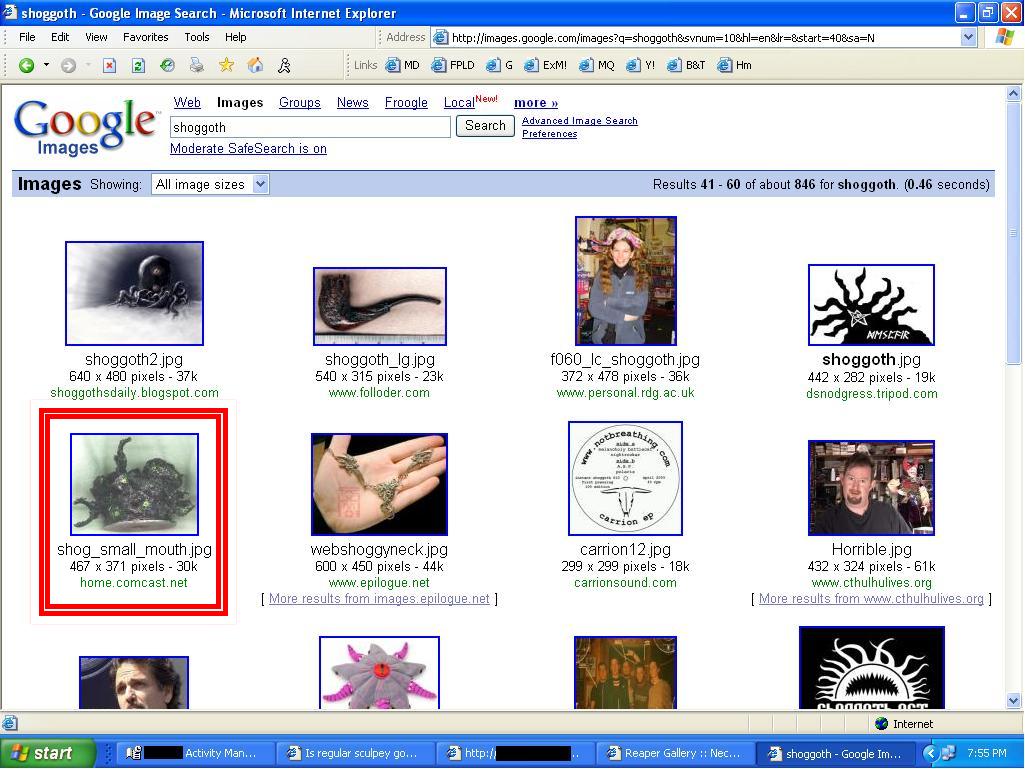Switch to Is regular sculpey go... taskbar window
The image size is (1025, 769).
(355, 753)
